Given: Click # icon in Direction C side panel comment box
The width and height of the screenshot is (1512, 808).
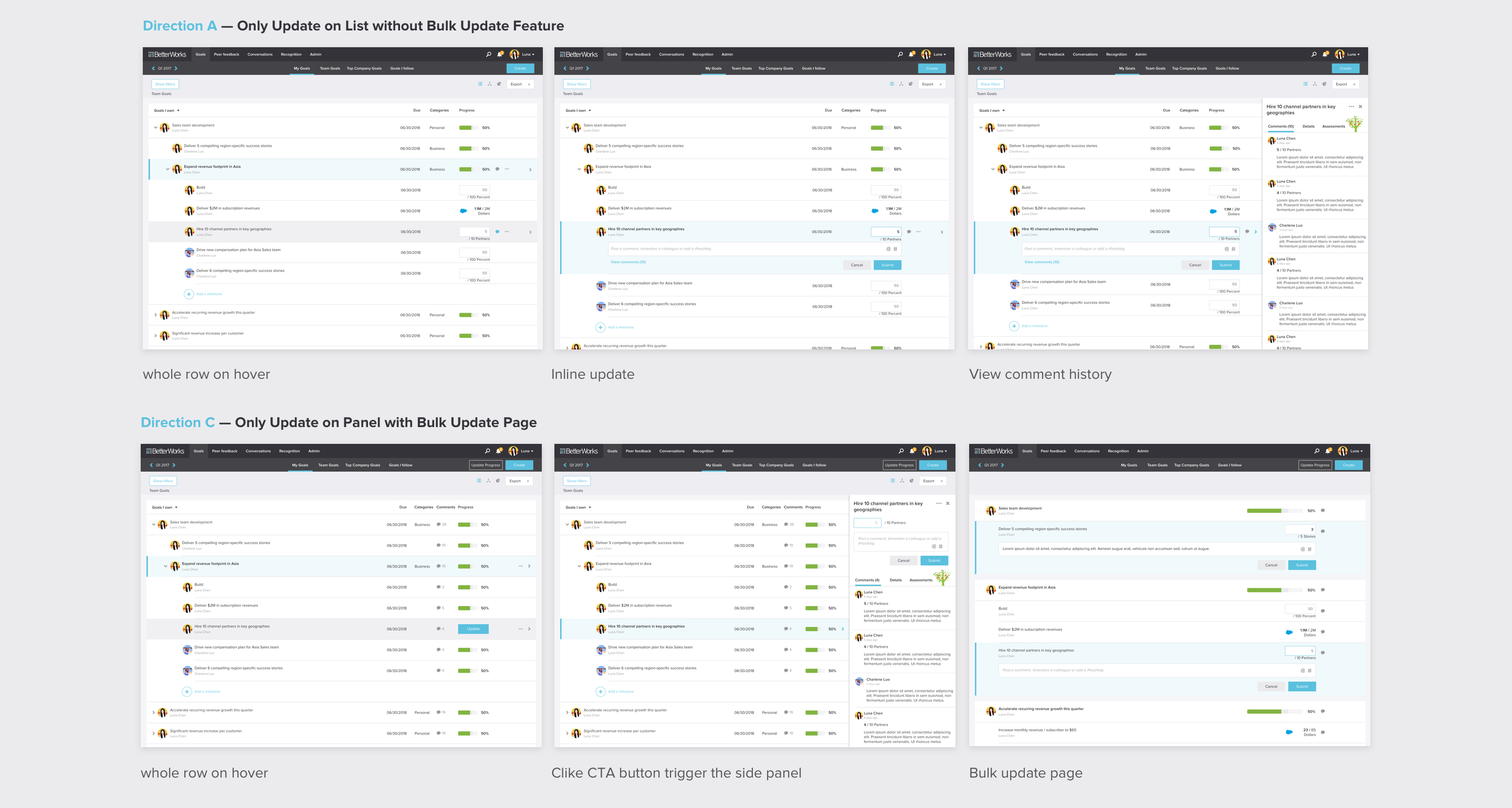Looking at the screenshot, I should point(940,546).
